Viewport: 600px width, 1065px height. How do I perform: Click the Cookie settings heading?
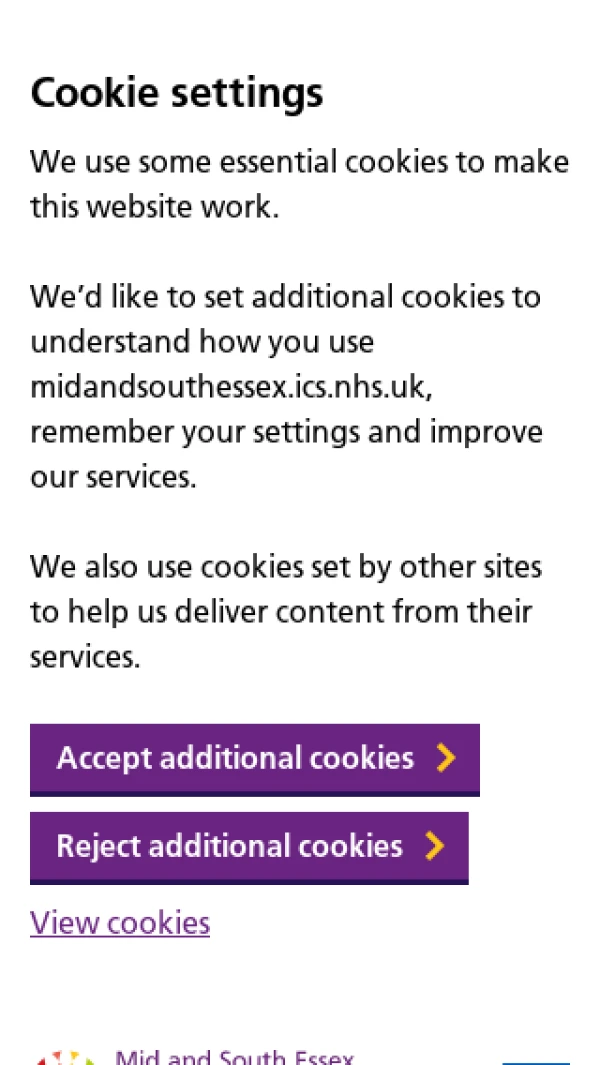[177, 94]
